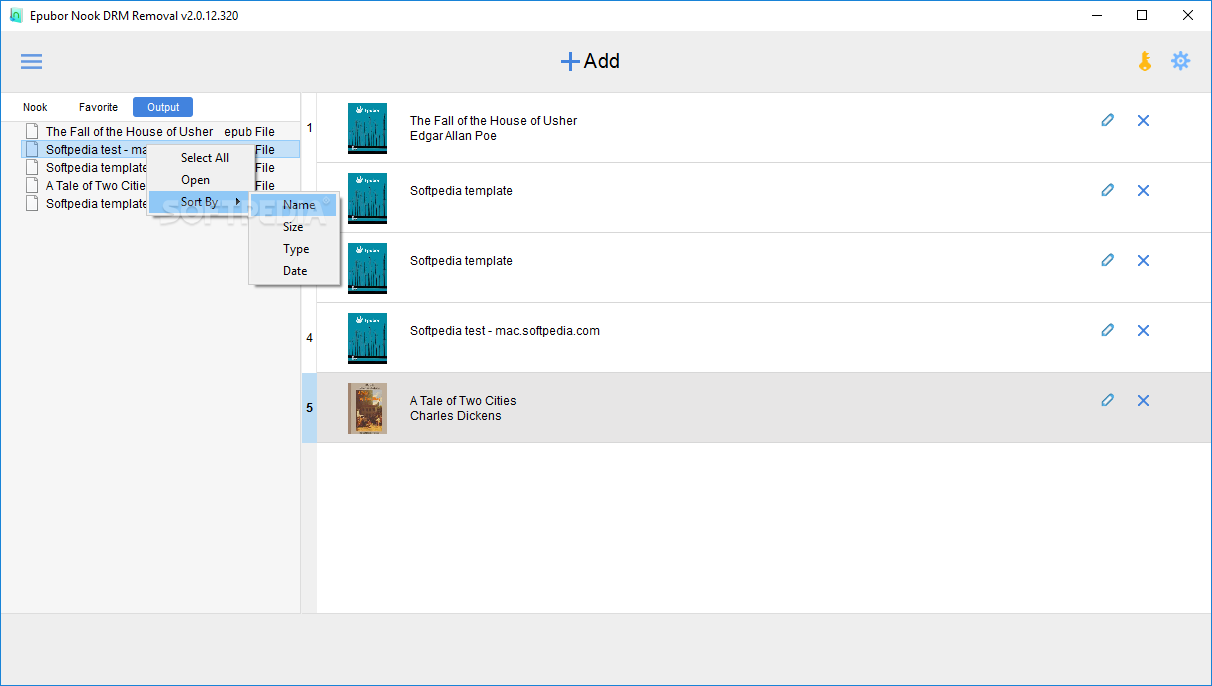This screenshot has height=686, width=1212.
Task: Click the app logo in the title bar
Action: tap(15, 15)
